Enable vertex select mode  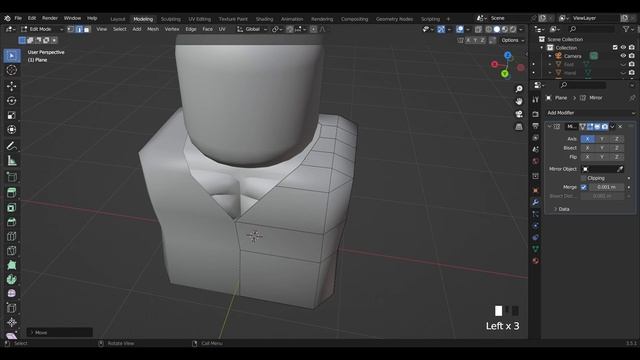(x=71, y=29)
